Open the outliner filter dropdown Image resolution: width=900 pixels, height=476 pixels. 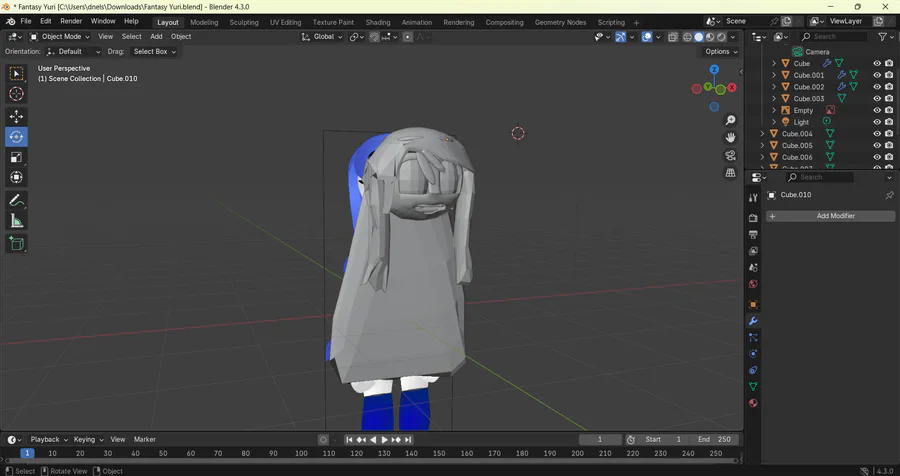click(886, 37)
